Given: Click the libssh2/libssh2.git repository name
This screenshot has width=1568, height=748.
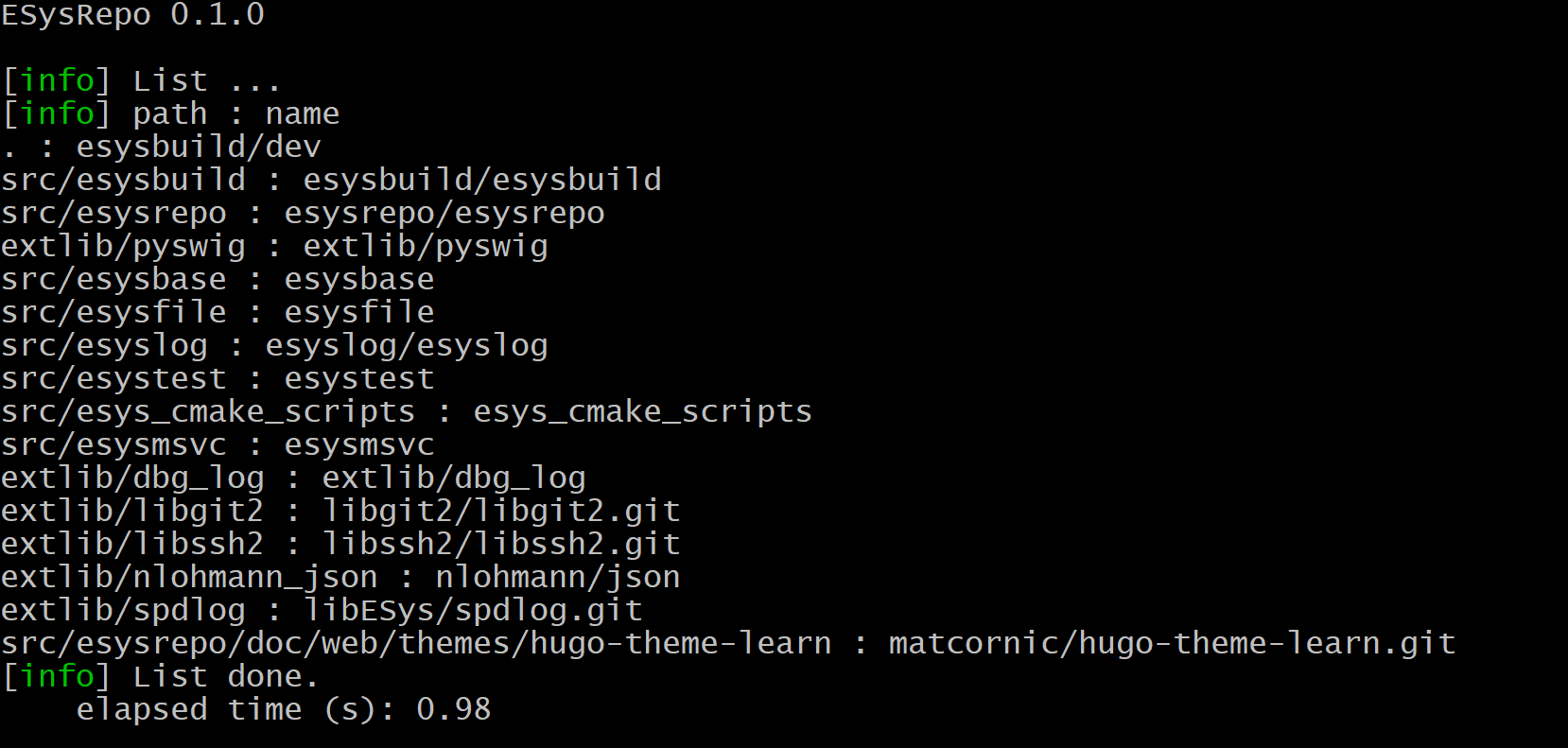Looking at the screenshot, I should pos(501,545).
